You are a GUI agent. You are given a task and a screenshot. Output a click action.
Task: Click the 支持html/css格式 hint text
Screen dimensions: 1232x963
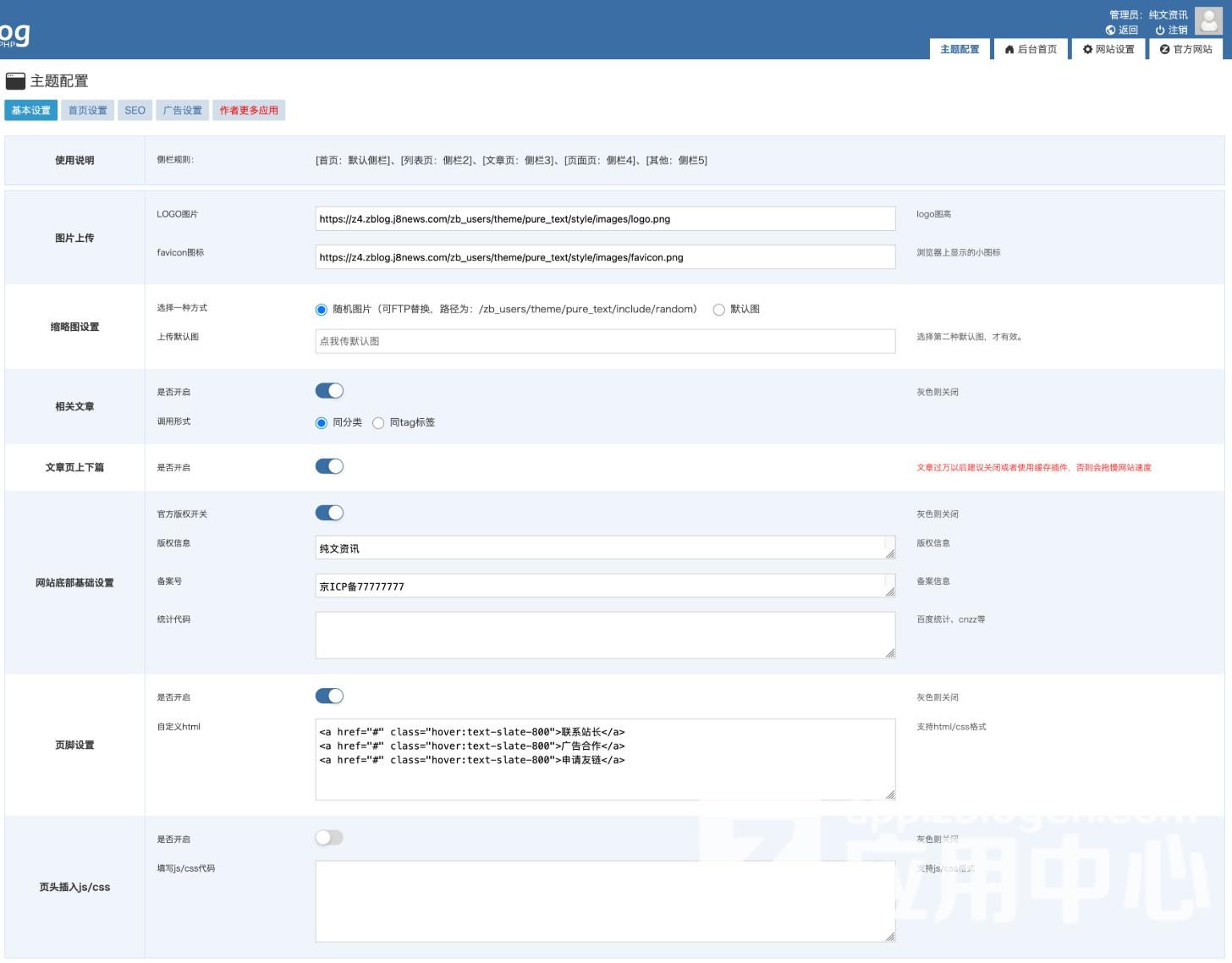pyautogui.click(x=952, y=727)
